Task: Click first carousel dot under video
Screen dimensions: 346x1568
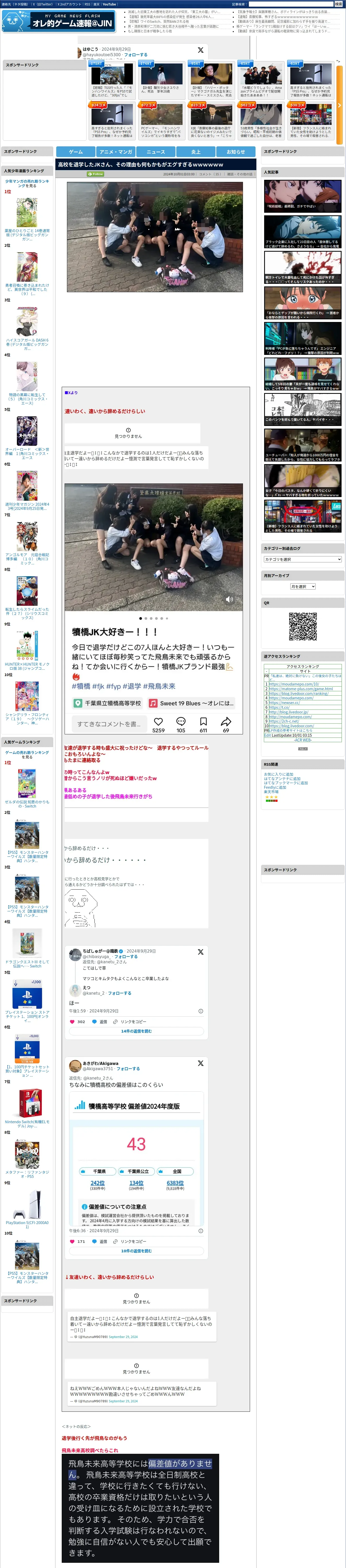Action: (140, 618)
